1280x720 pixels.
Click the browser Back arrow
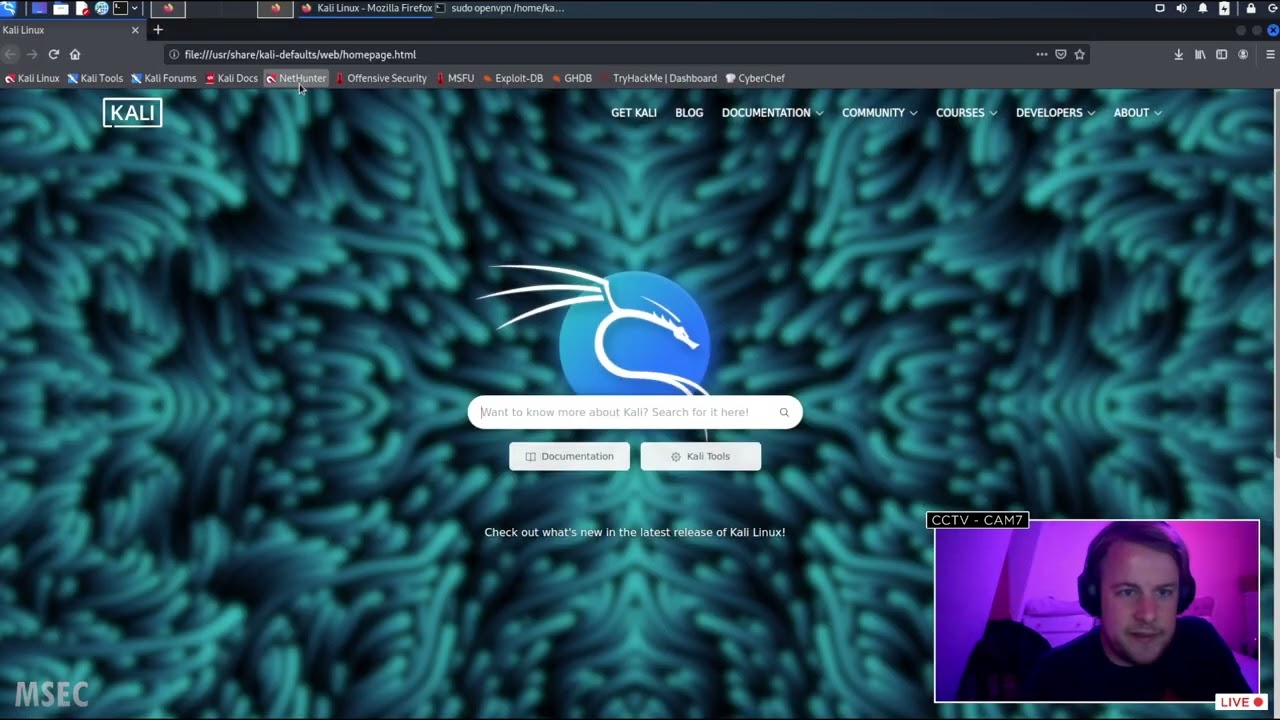click(11, 54)
